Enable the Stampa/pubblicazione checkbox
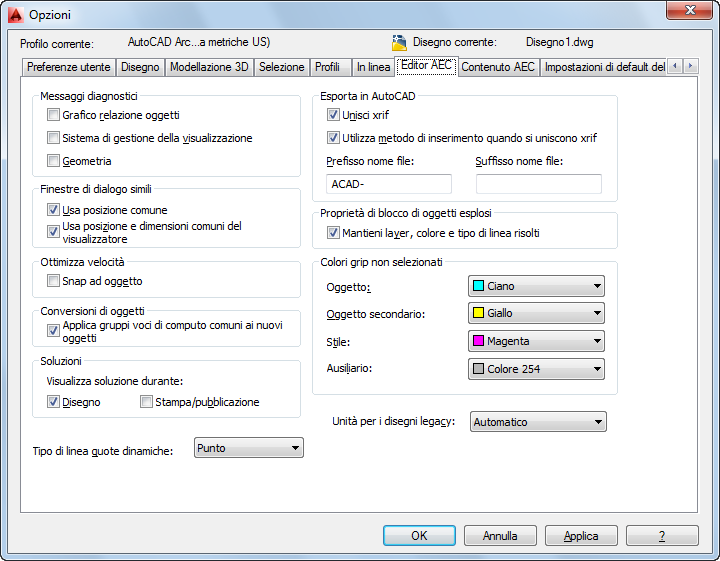This screenshot has height=561, width=720. [147, 402]
